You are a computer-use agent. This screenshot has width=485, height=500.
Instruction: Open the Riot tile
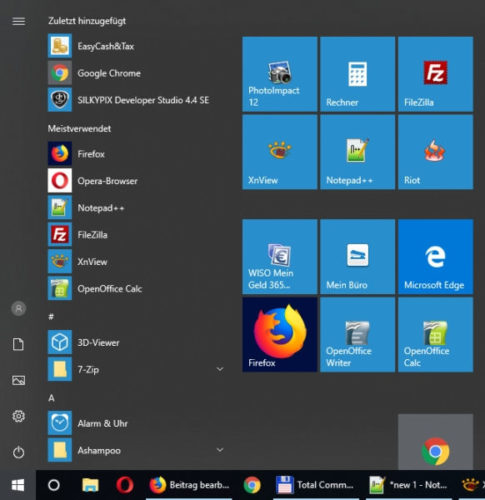pyautogui.click(x=436, y=152)
